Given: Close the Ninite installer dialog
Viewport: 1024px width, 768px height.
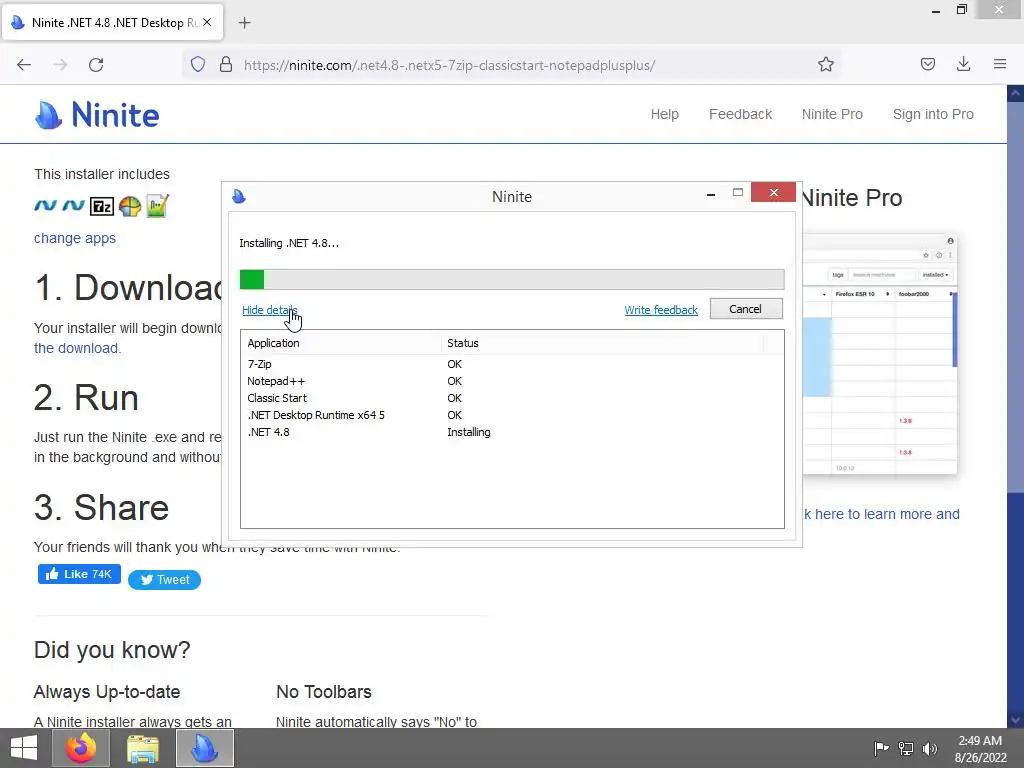Looking at the screenshot, I should click(773, 192).
